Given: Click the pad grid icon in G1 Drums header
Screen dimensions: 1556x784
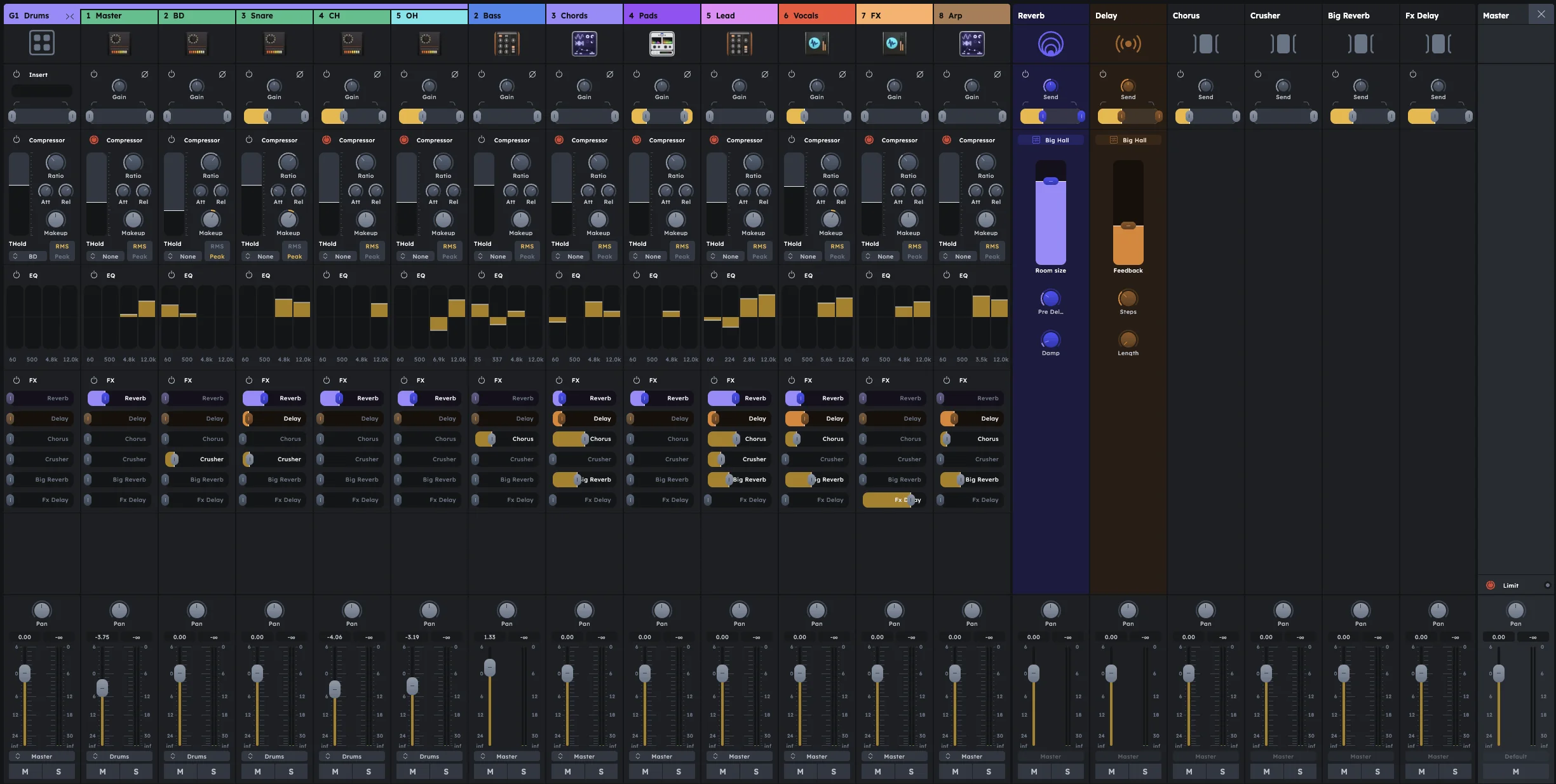Looking at the screenshot, I should point(41,43).
